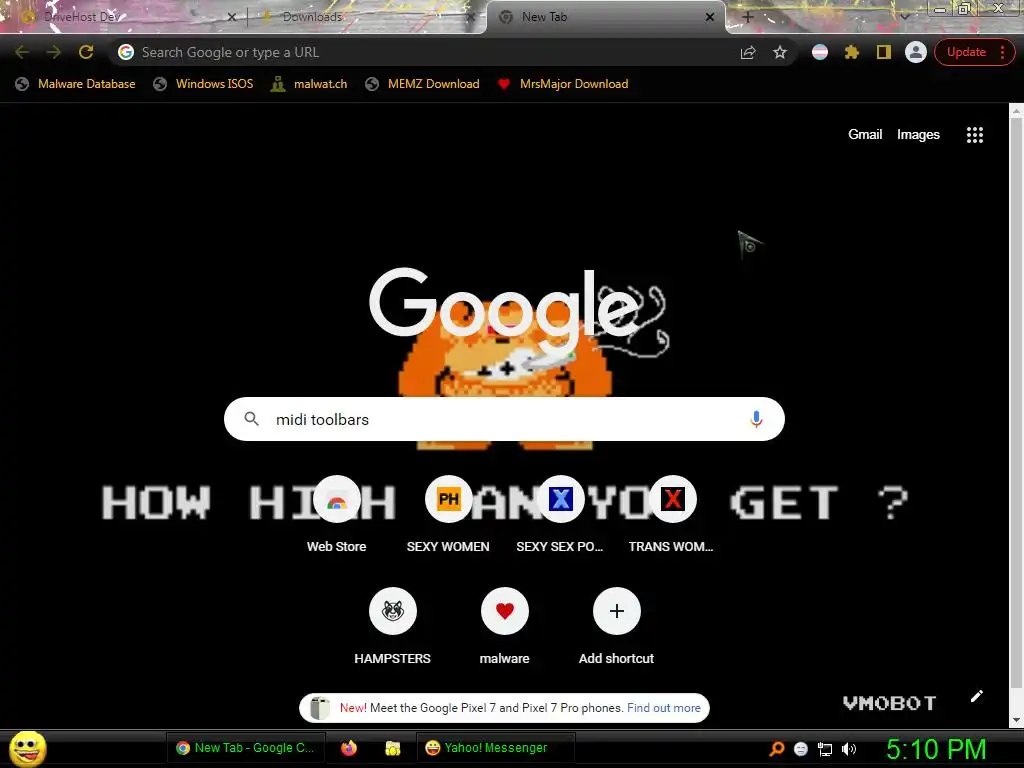
Task: Close the New Tab tab
Action: [x=709, y=18]
